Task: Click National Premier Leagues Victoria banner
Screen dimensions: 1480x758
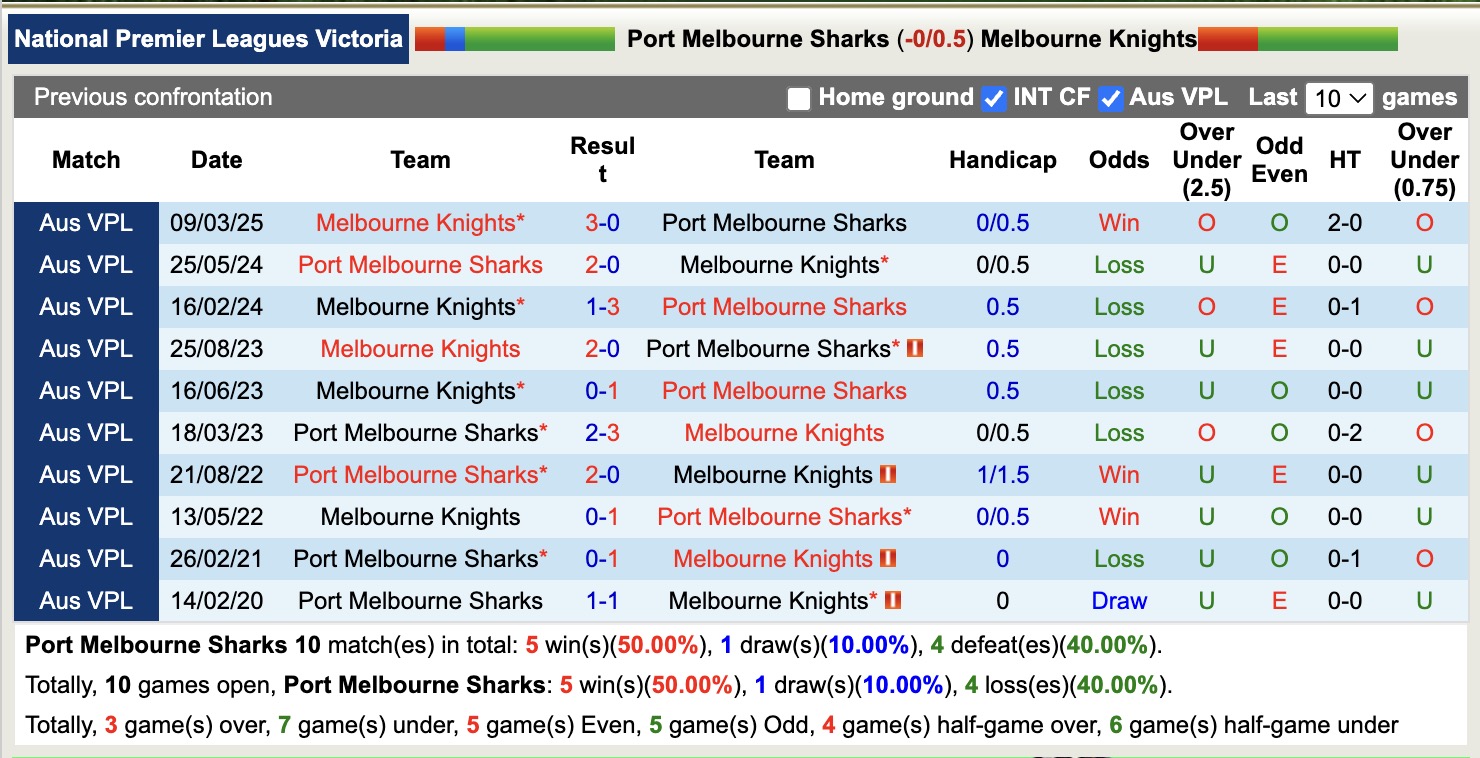Action: click(208, 39)
